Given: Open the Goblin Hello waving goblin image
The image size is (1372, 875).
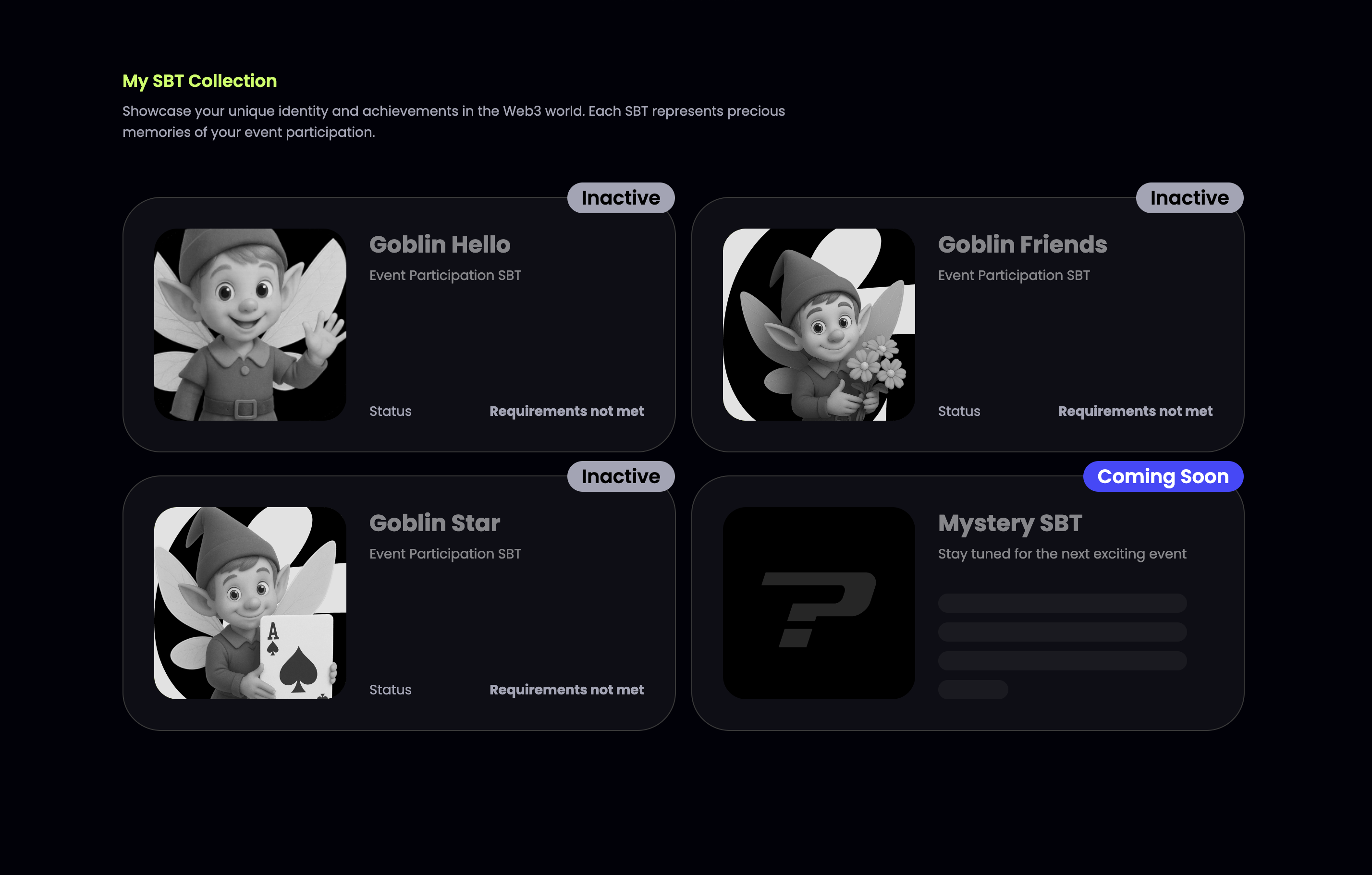Looking at the screenshot, I should click(250, 325).
